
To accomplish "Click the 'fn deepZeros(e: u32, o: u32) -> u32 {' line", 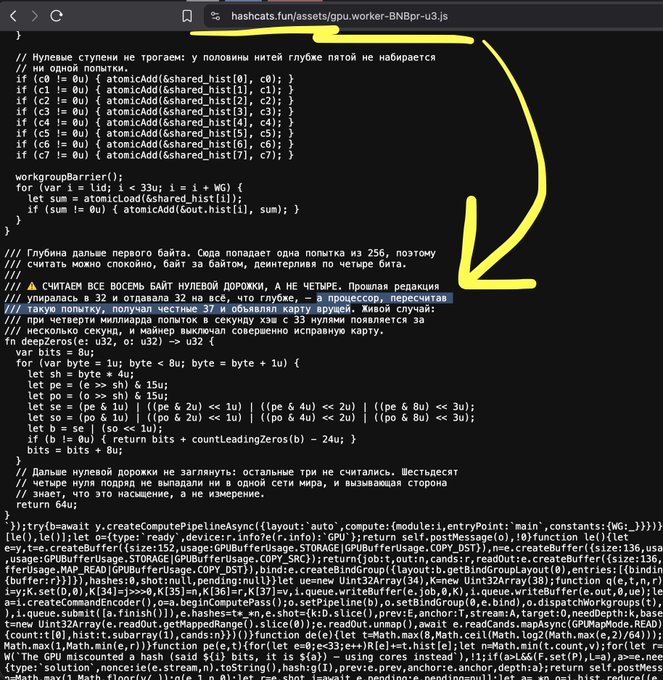I will (109, 341).
